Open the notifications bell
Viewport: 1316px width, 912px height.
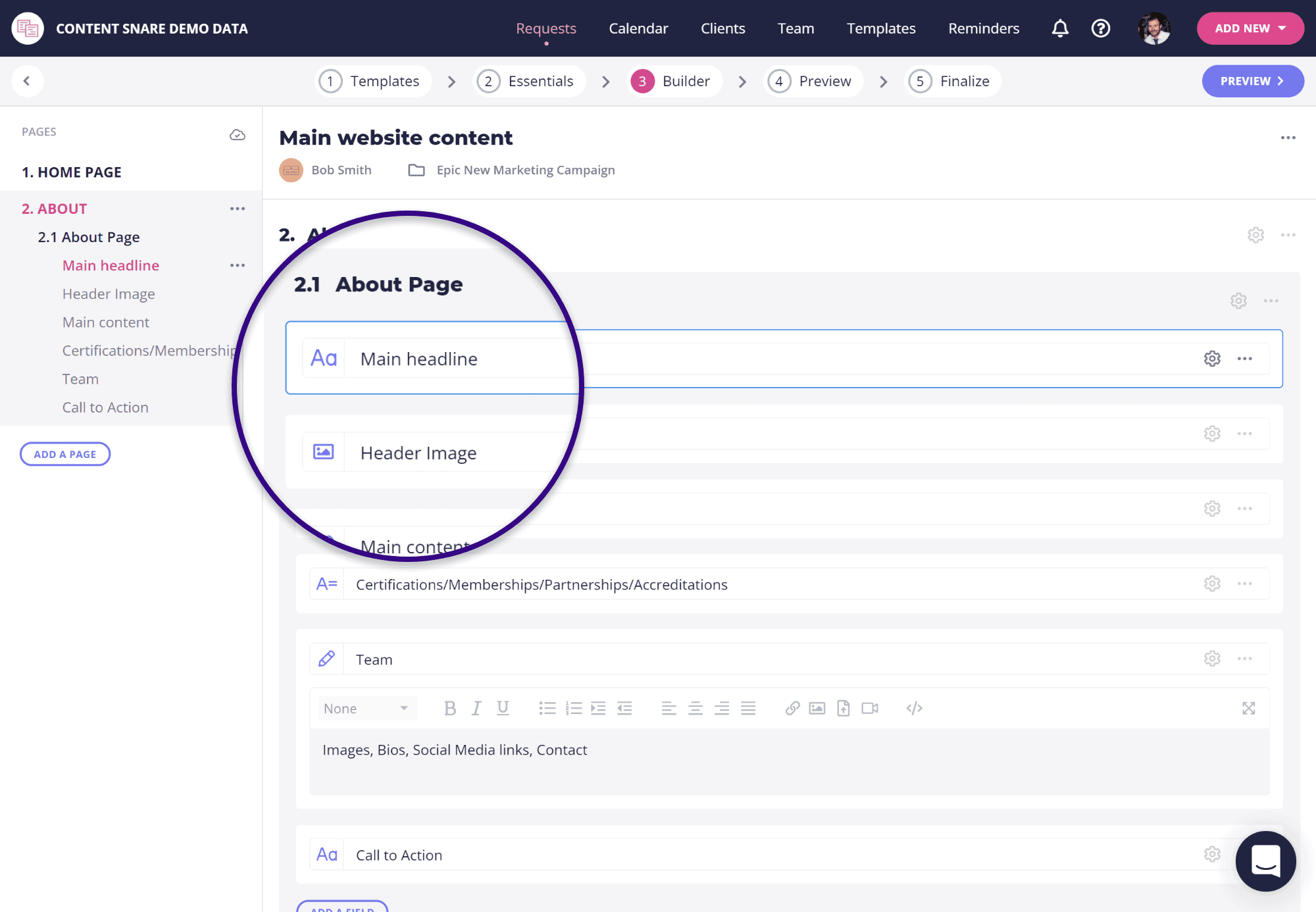[1060, 28]
